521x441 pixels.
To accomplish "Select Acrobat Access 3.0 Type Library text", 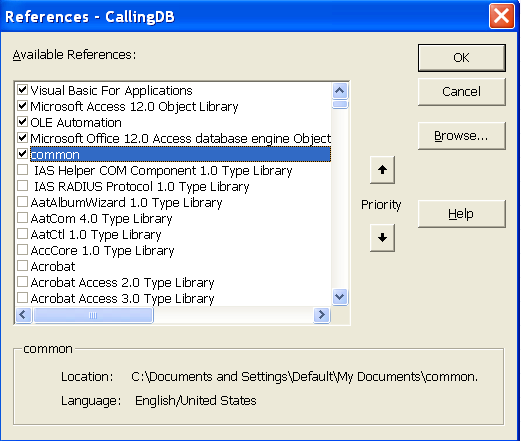I will (x=122, y=299).
